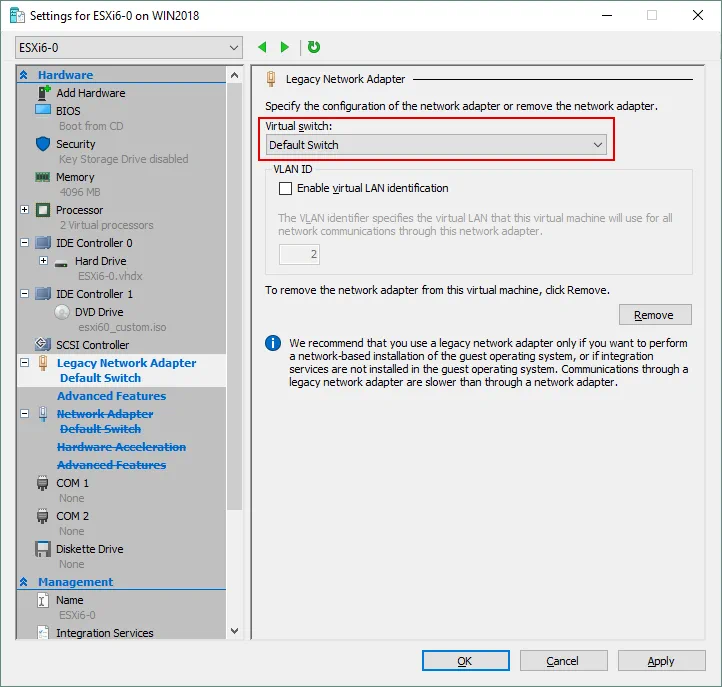Enable virtual LAN identification checkbox

click(286, 188)
